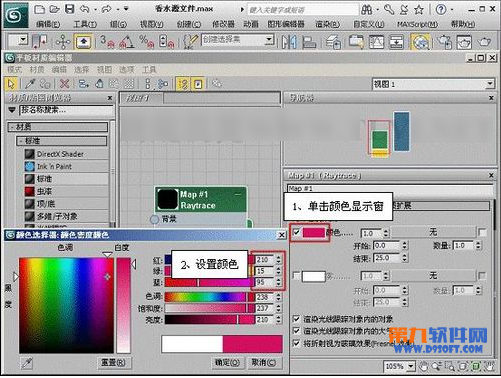501x378 pixels.
Task: Click the binoculars search icon
Action: (x=366, y=9)
